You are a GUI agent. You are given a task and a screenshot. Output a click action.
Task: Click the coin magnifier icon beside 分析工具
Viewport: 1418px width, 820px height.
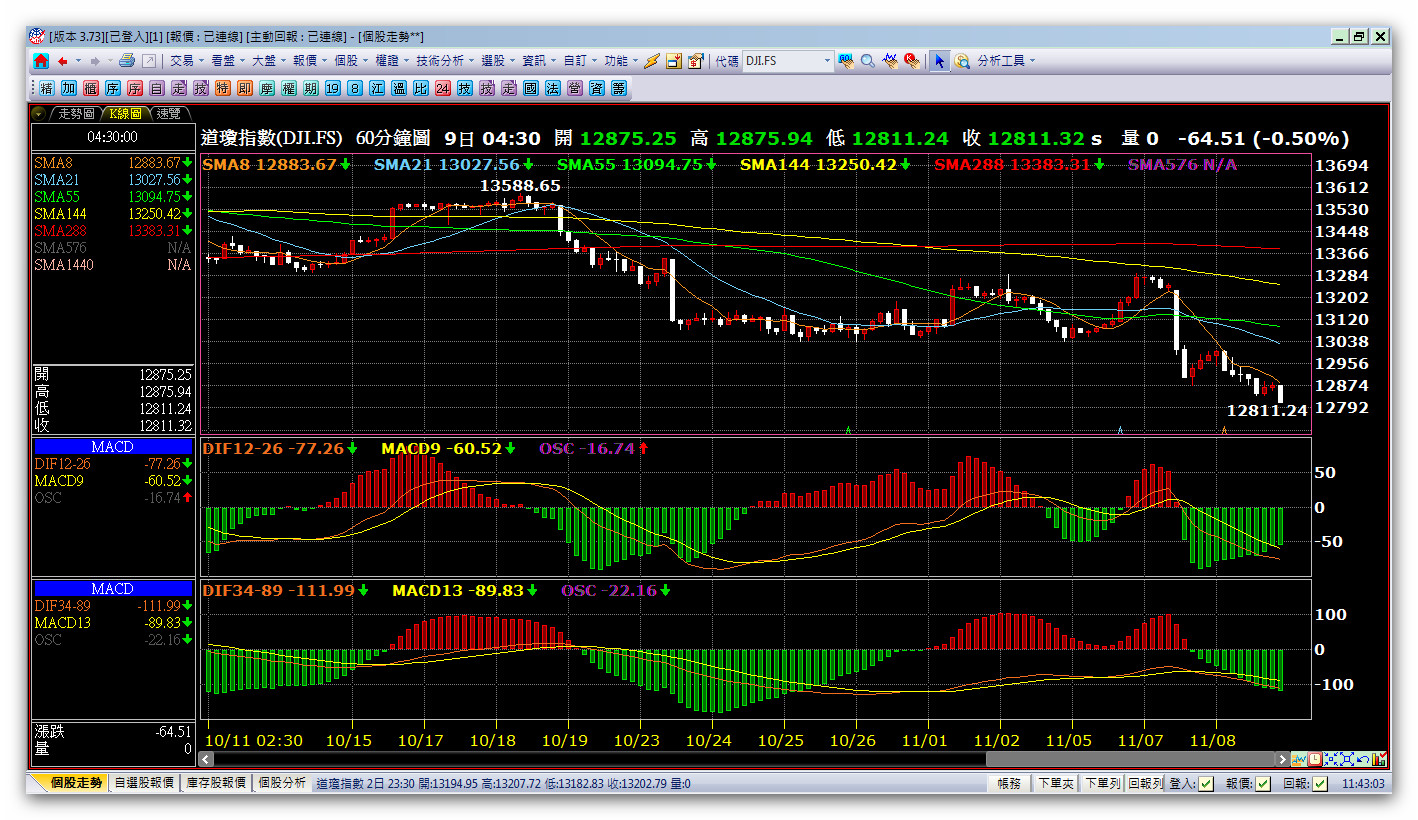click(962, 61)
